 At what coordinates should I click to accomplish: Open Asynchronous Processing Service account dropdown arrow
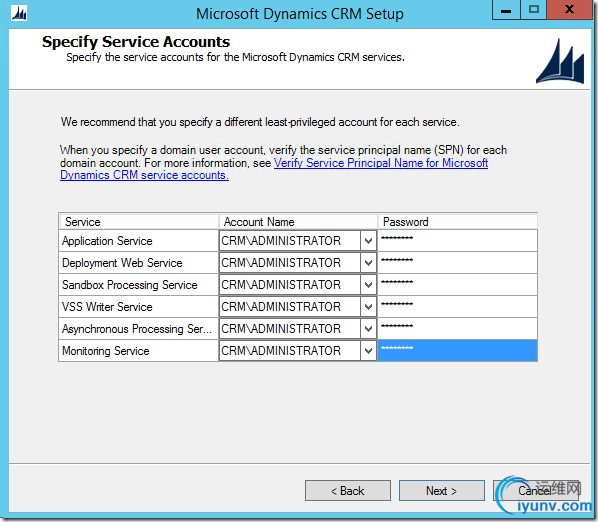coord(368,329)
